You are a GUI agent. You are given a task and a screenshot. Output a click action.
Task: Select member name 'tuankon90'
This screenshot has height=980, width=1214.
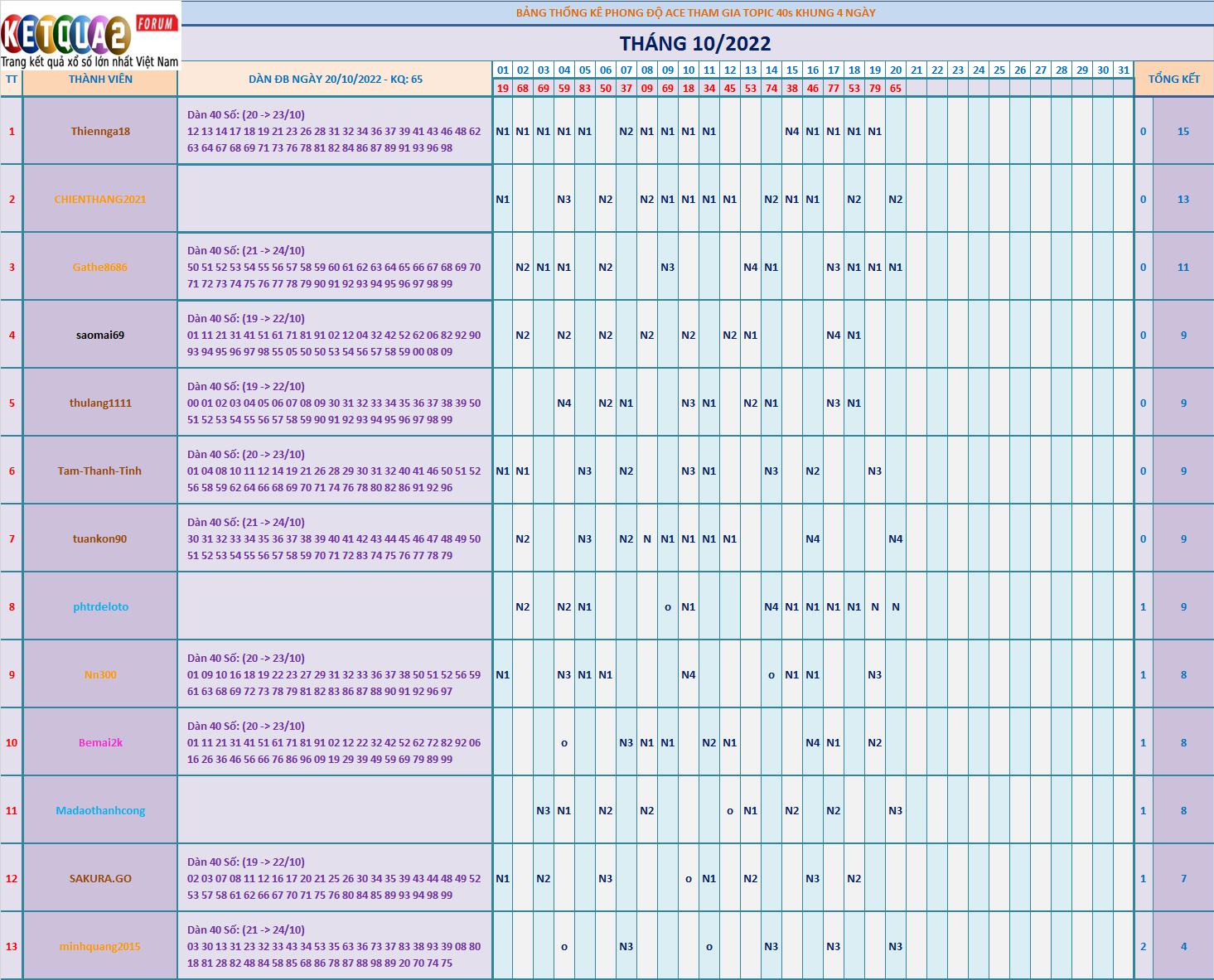click(100, 538)
